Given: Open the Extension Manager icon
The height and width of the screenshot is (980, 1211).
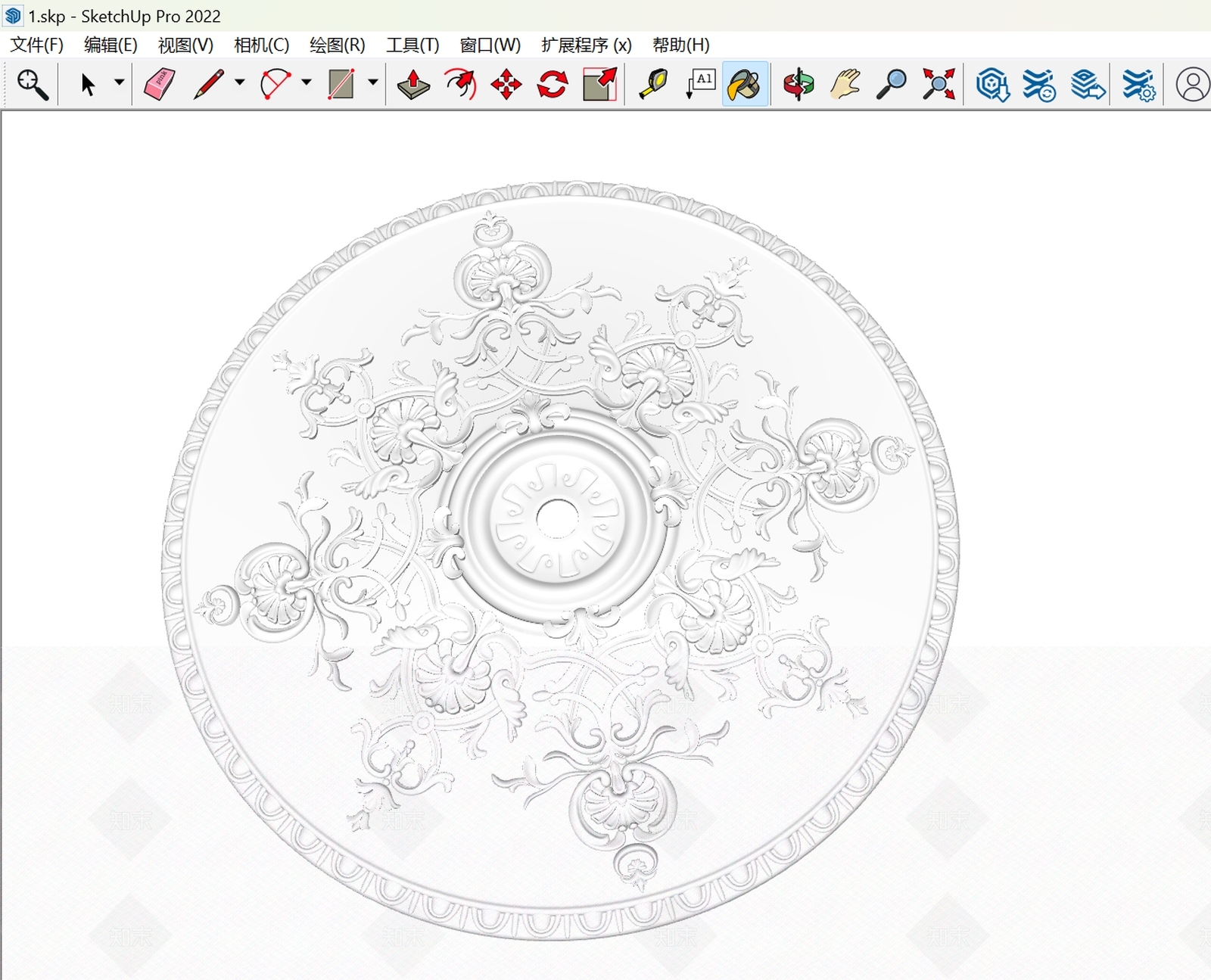Looking at the screenshot, I should 1138,84.
